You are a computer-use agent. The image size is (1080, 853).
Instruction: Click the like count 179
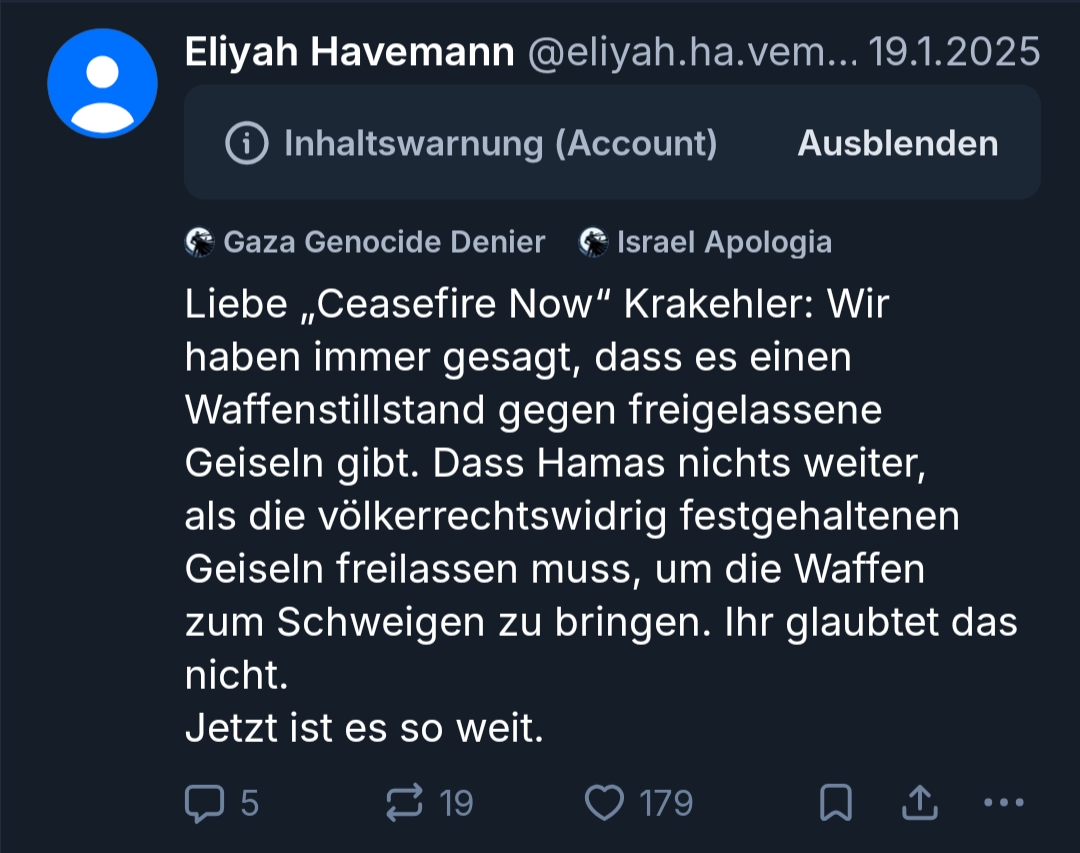pos(667,803)
